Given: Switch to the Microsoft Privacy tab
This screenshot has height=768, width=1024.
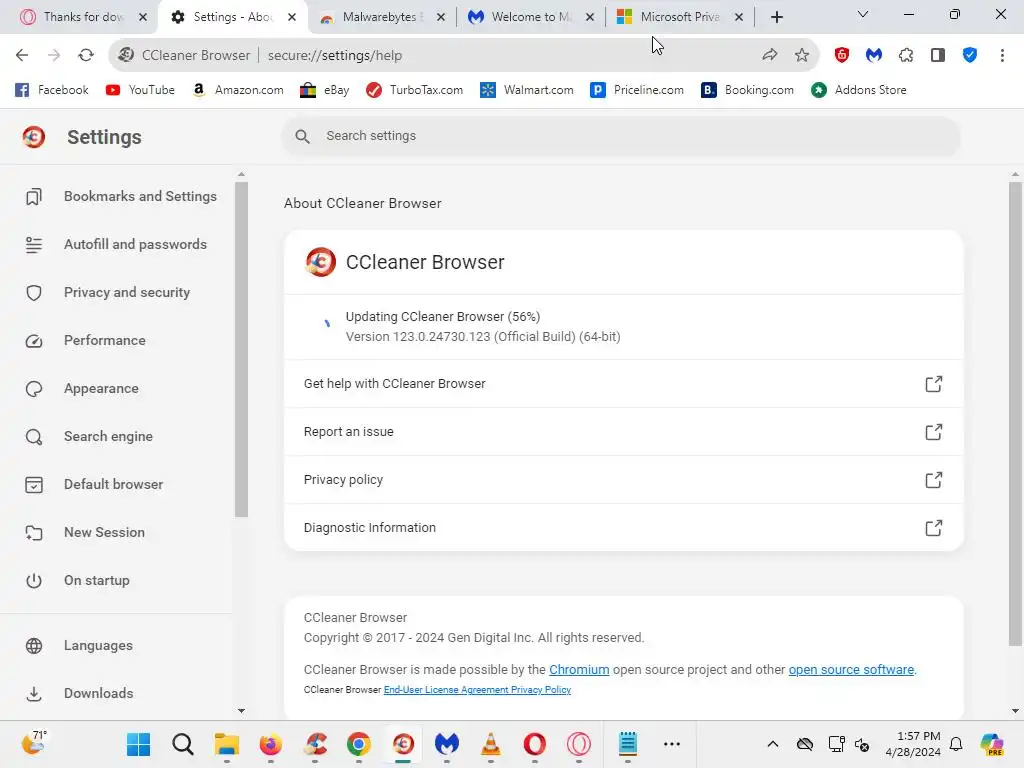Looking at the screenshot, I should pyautogui.click(x=679, y=17).
